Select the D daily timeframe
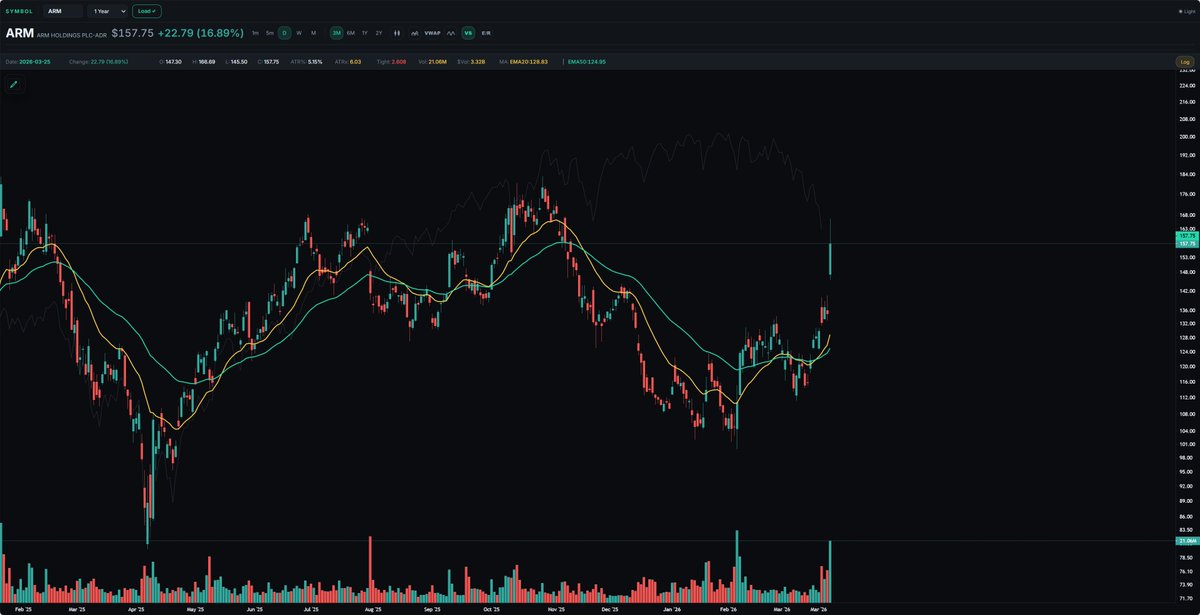This screenshot has width=1200, height=615. [x=284, y=33]
